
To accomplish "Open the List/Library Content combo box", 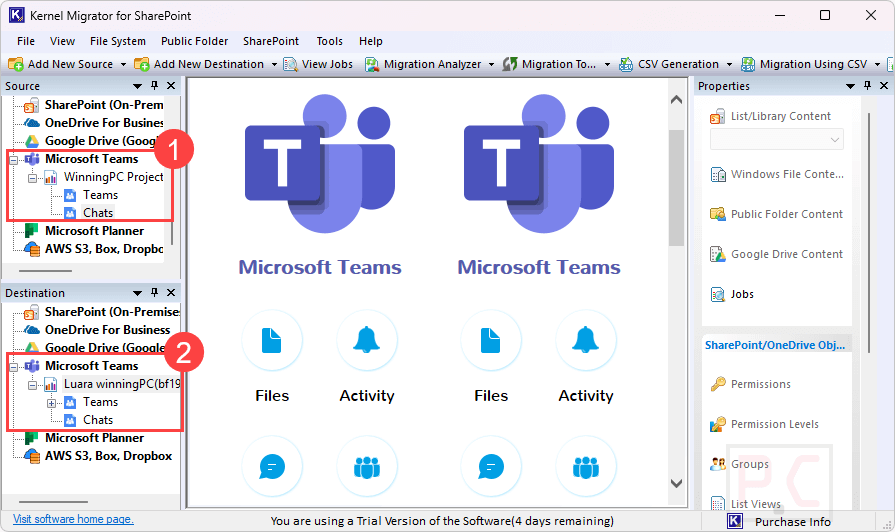I will point(776,139).
